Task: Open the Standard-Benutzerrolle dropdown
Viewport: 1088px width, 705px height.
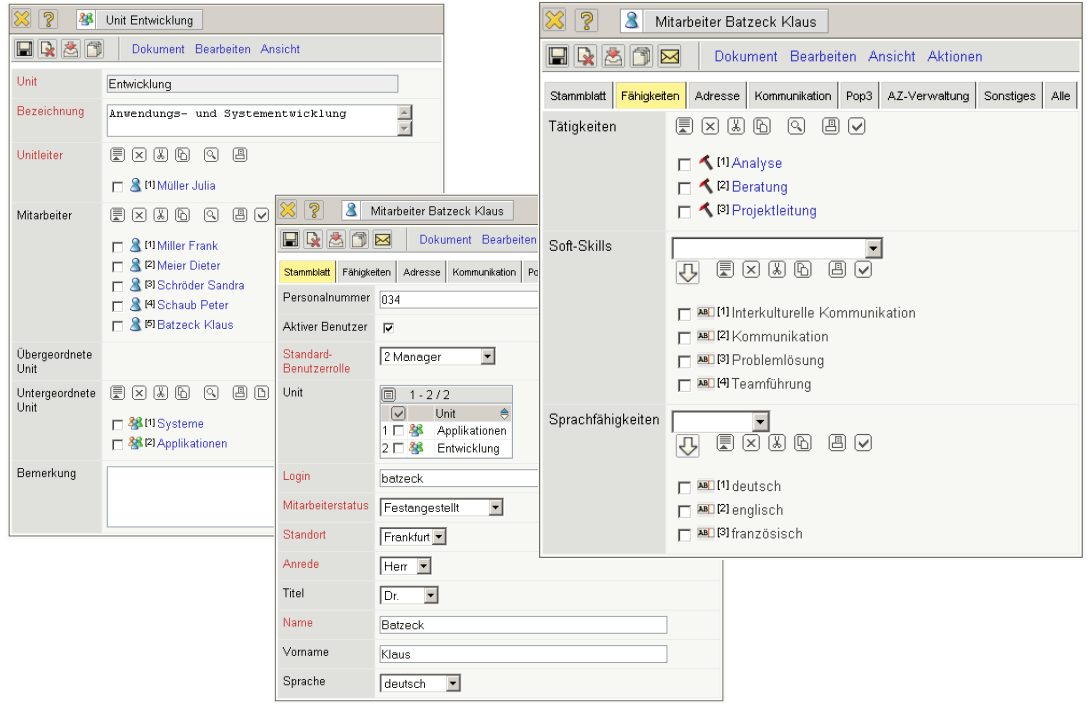Action: point(487,357)
